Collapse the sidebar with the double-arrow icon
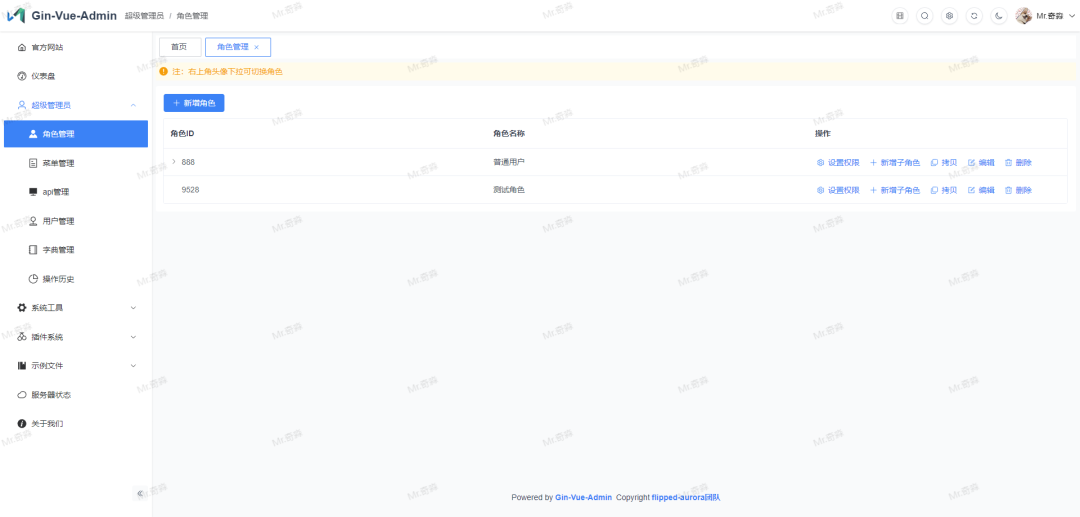1080x517 pixels. click(x=140, y=493)
